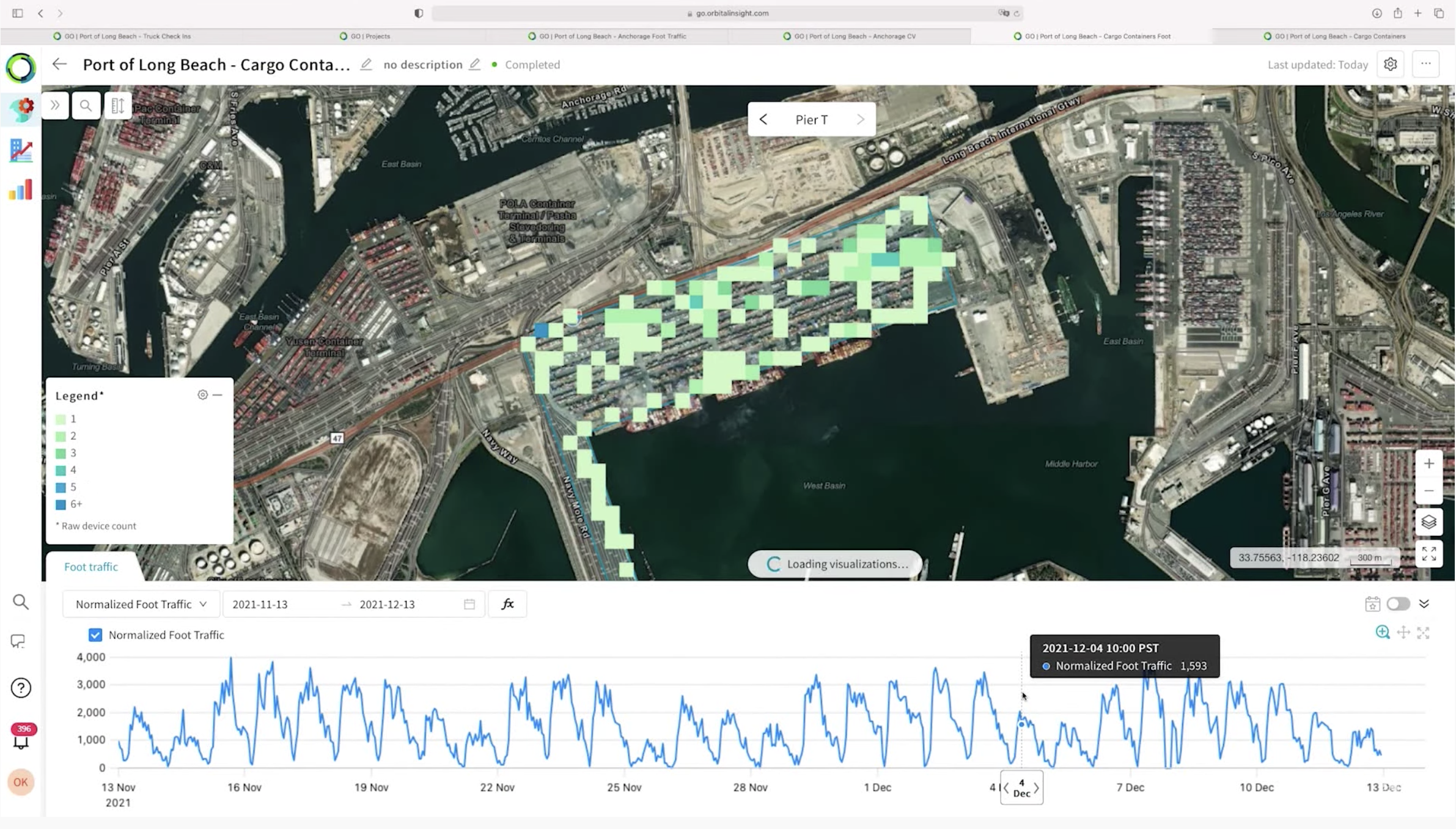This screenshot has width=1456, height=829.
Task: Open the Help question mark icon
Action: (x=21, y=688)
